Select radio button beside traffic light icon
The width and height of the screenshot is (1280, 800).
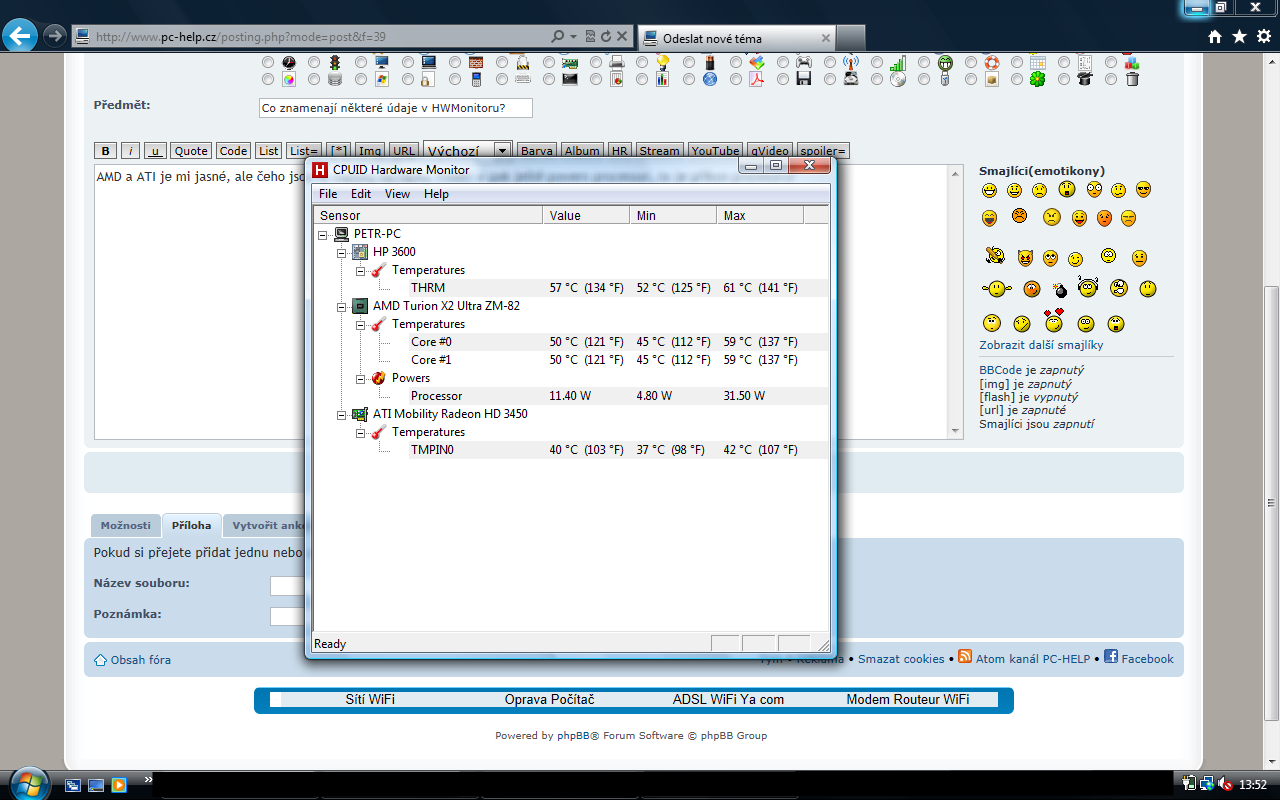[314, 62]
